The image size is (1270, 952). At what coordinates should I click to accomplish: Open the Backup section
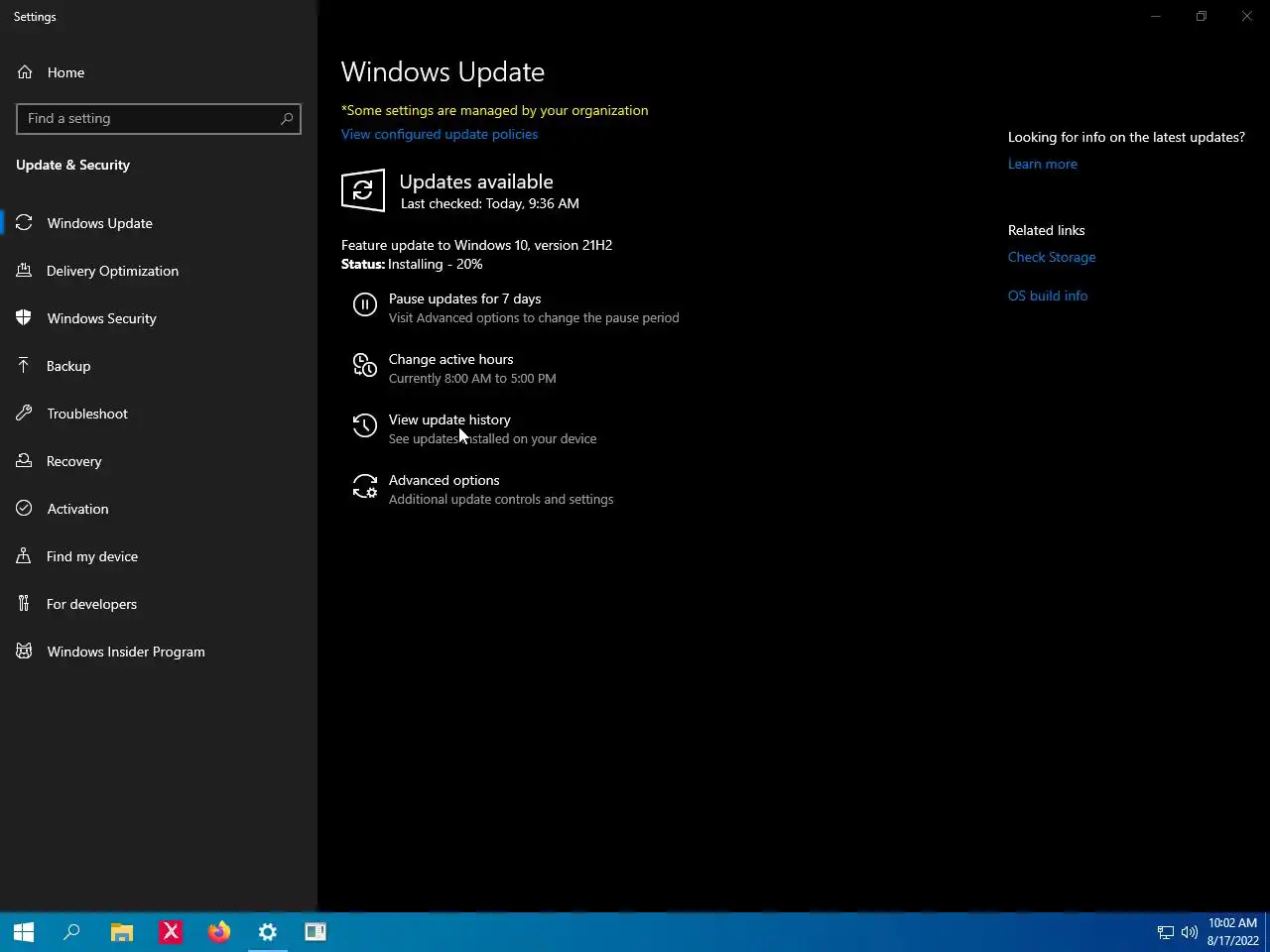click(159, 366)
